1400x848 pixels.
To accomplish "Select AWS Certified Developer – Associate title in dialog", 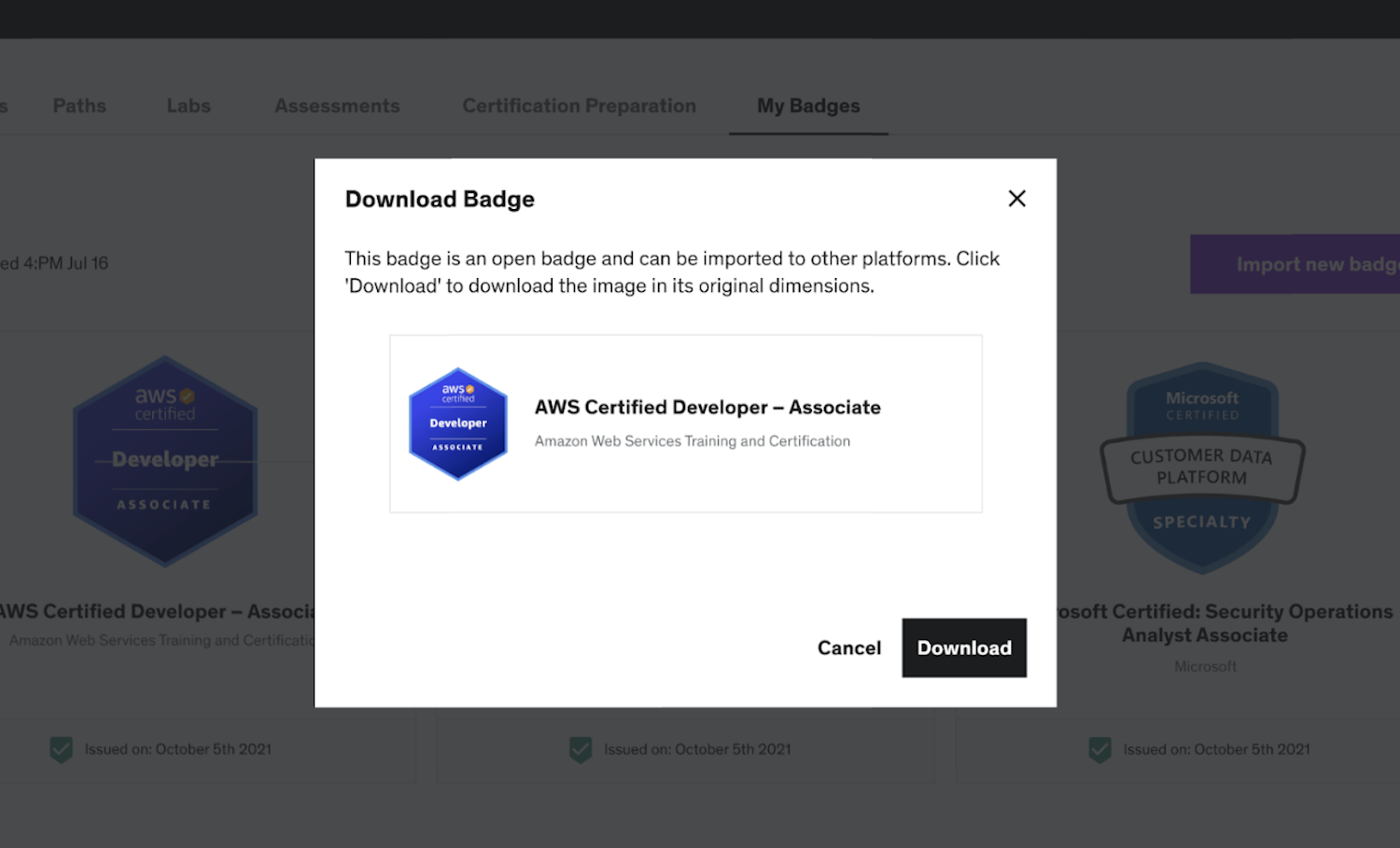I will point(707,408).
